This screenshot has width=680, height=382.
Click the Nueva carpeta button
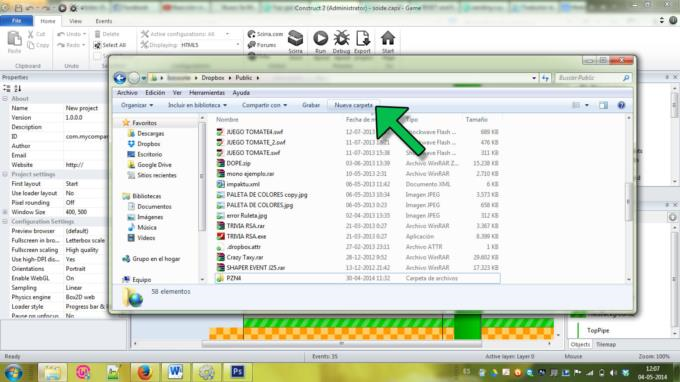coord(353,105)
